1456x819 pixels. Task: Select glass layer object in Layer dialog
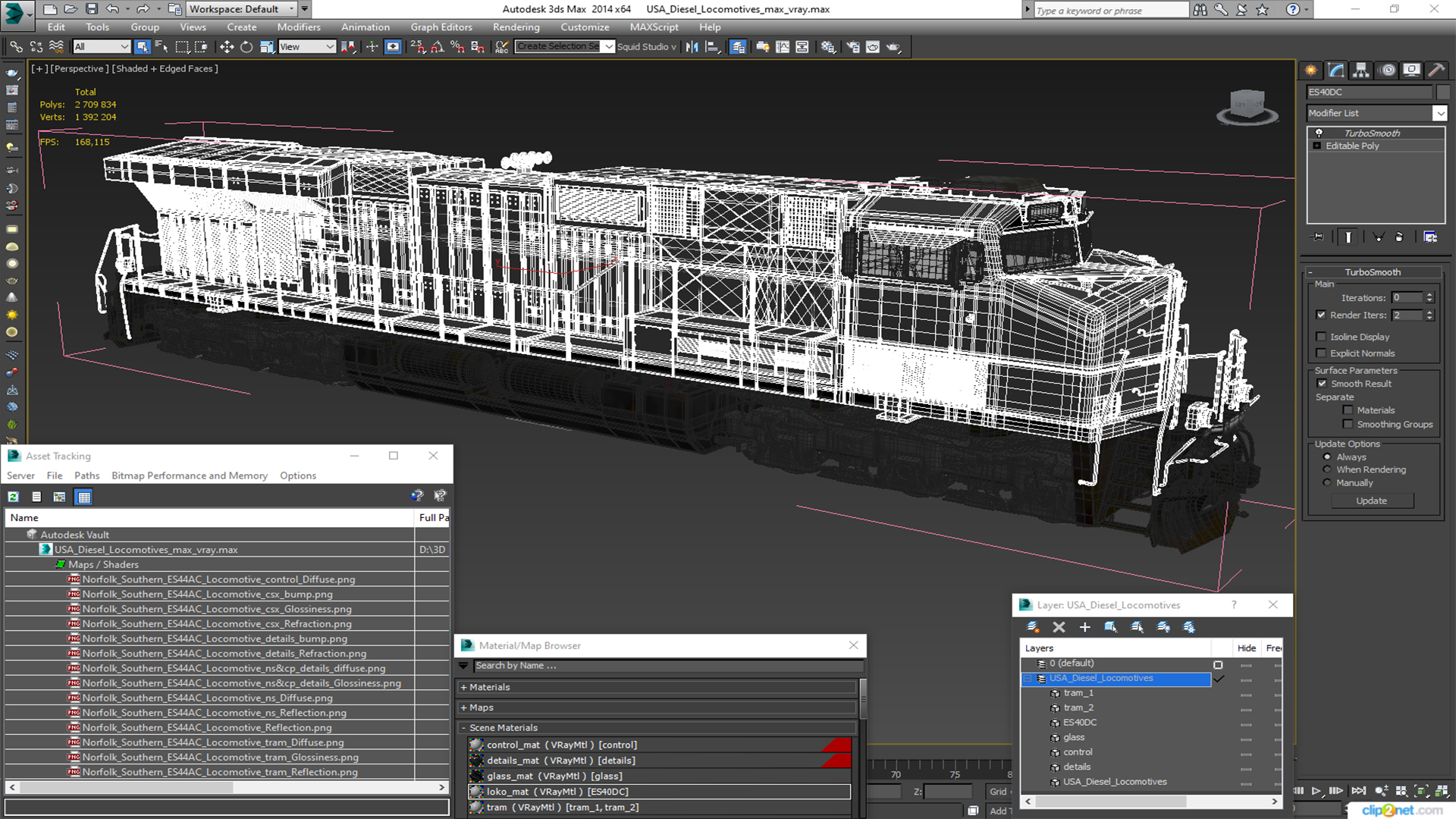(x=1074, y=737)
